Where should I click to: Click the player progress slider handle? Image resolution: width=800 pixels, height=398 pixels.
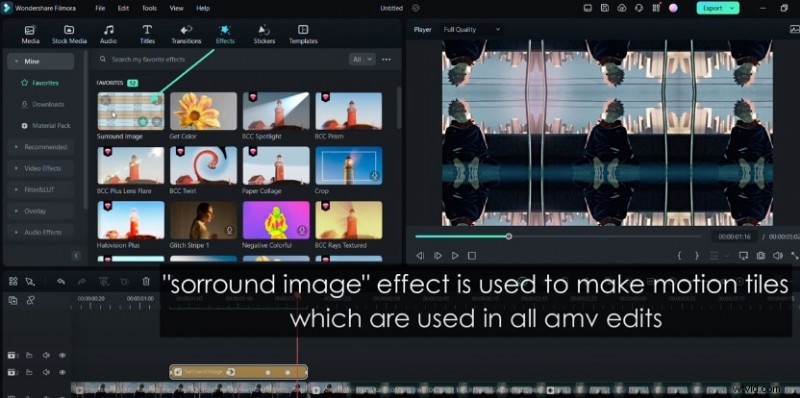tap(509, 236)
